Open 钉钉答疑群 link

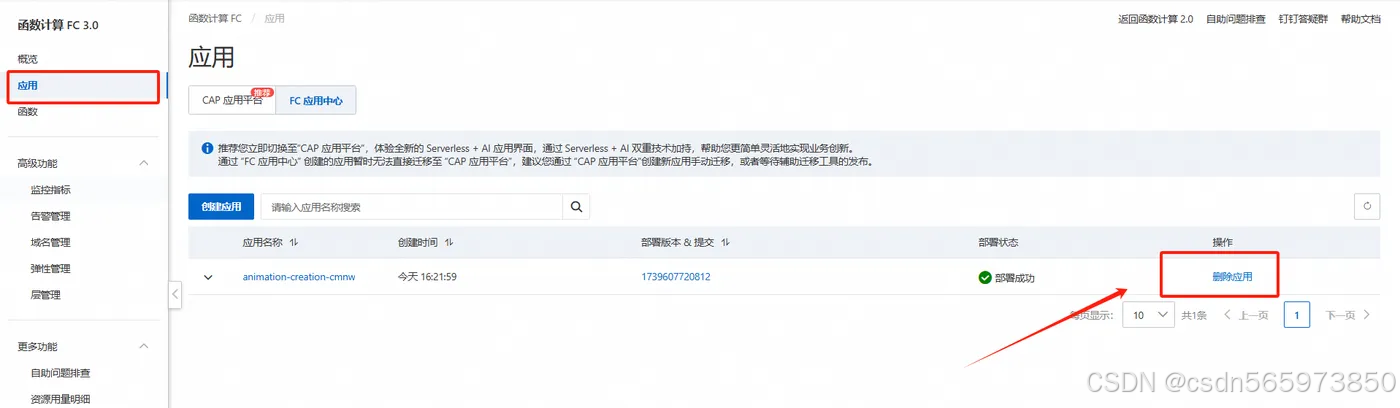(1302, 19)
